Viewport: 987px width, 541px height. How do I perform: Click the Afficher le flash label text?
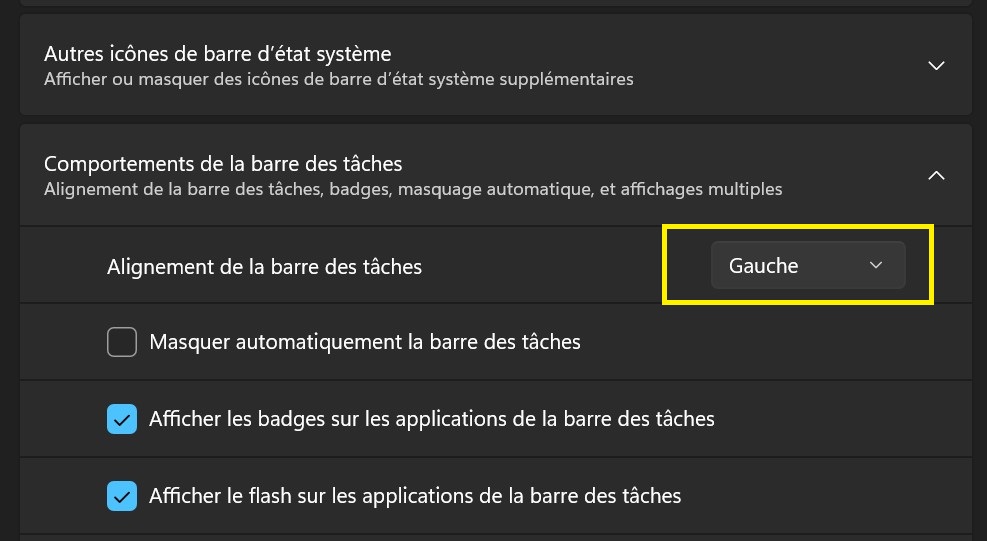pyautogui.click(x=414, y=495)
